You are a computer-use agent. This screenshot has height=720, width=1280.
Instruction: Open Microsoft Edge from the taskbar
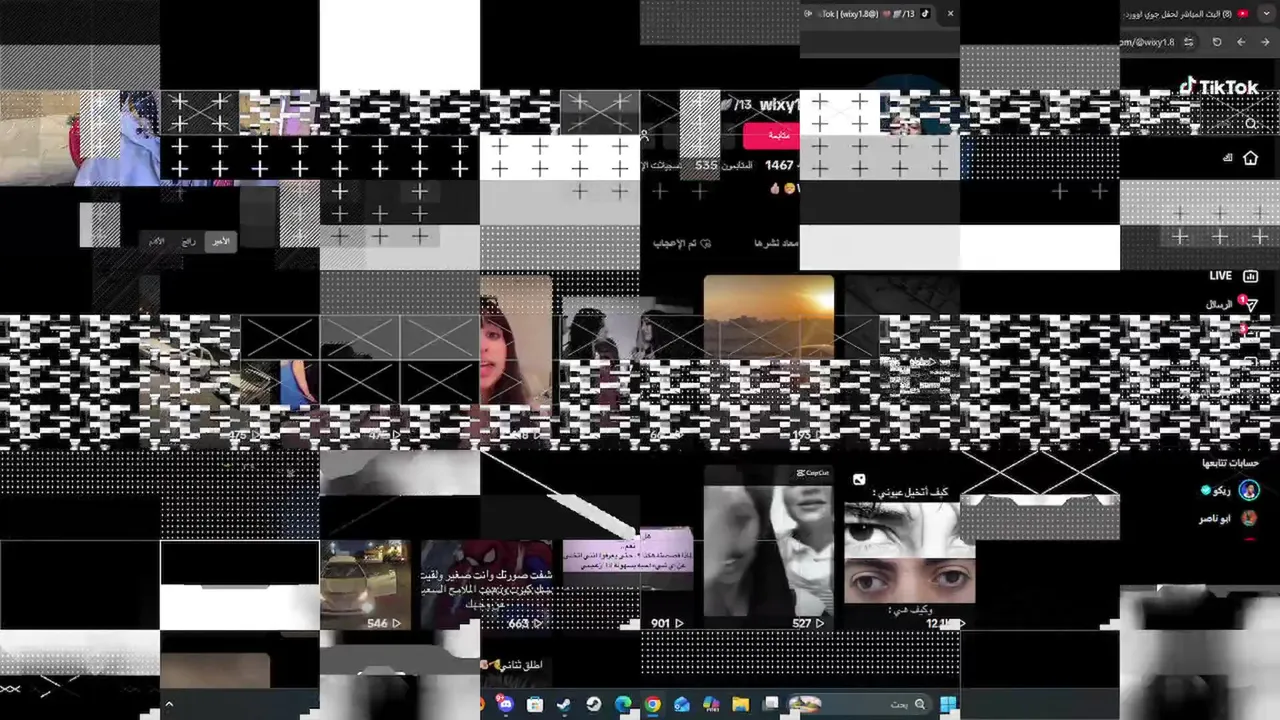click(623, 705)
